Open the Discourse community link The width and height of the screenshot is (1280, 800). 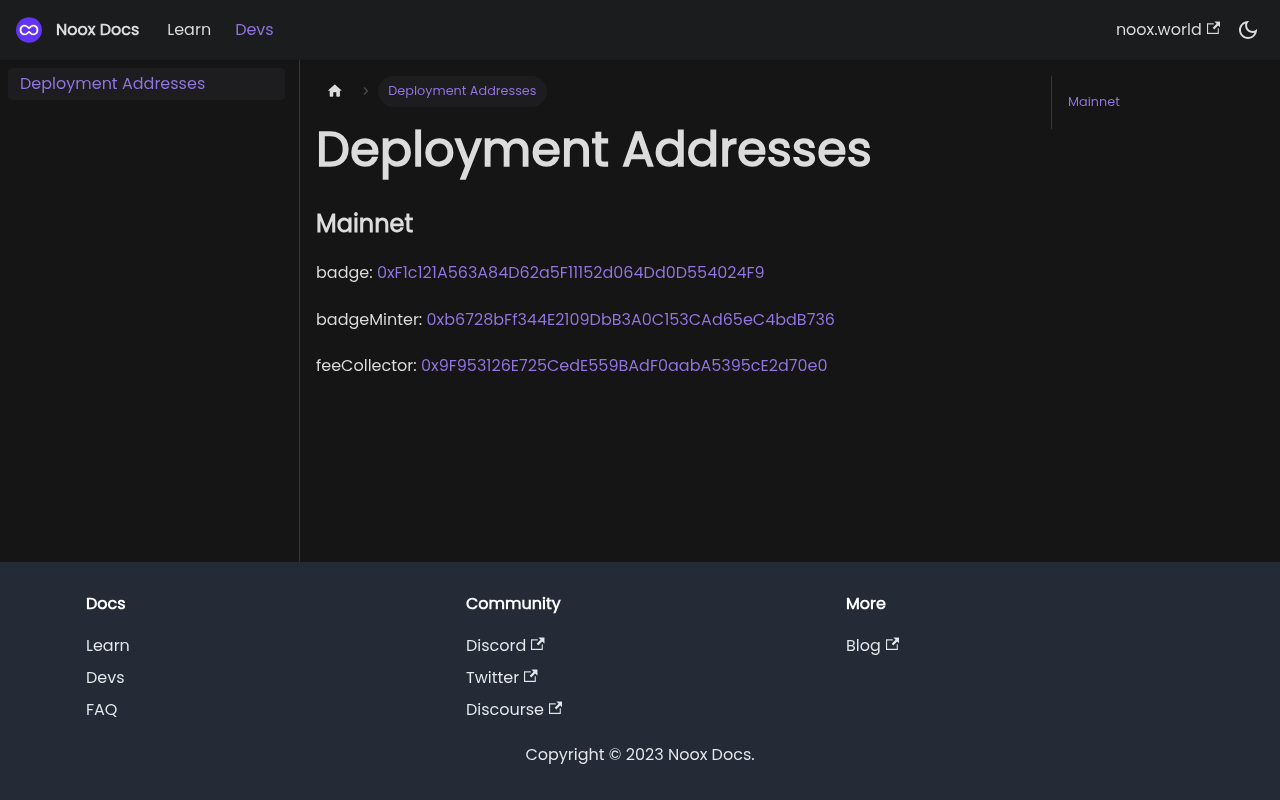[x=514, y=710]
